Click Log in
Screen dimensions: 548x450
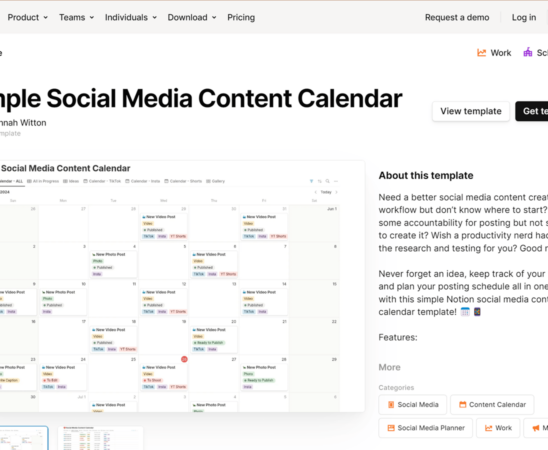coord(524,17)
